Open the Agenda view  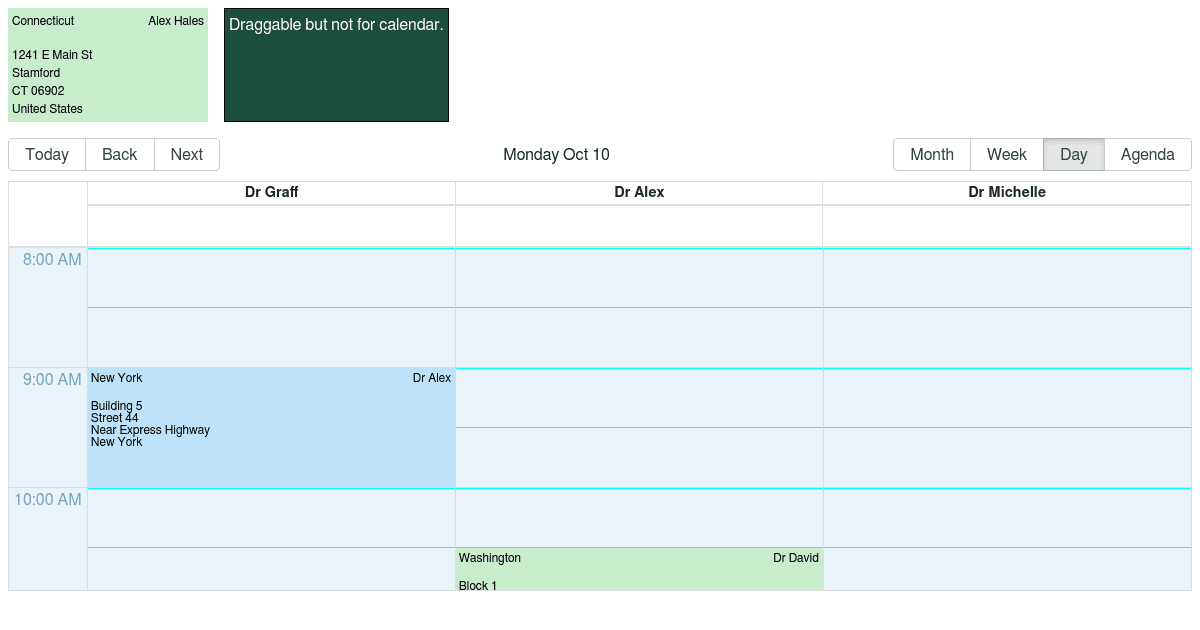click(x=1147, y=154)
